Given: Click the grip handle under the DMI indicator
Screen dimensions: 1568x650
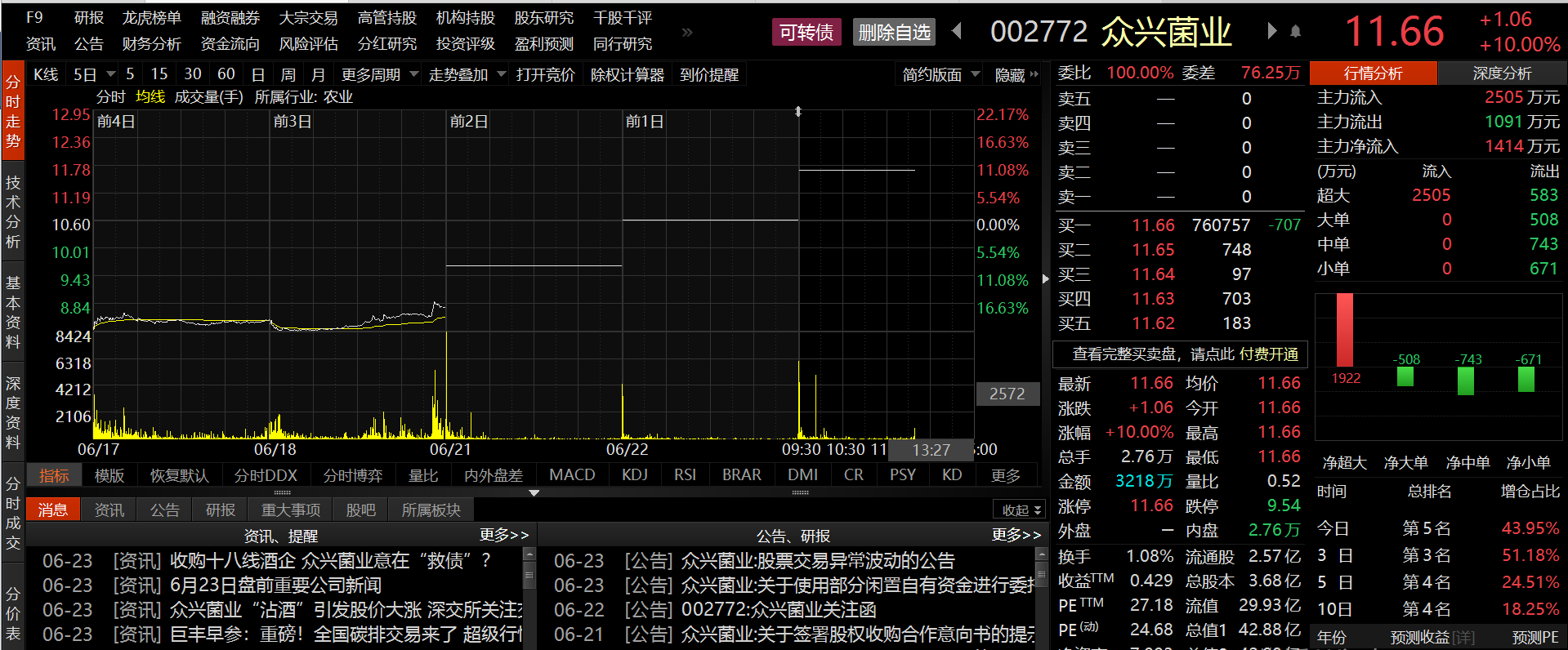Looking at the screenshot, I should pyautogui.click(x=800, y=492).
